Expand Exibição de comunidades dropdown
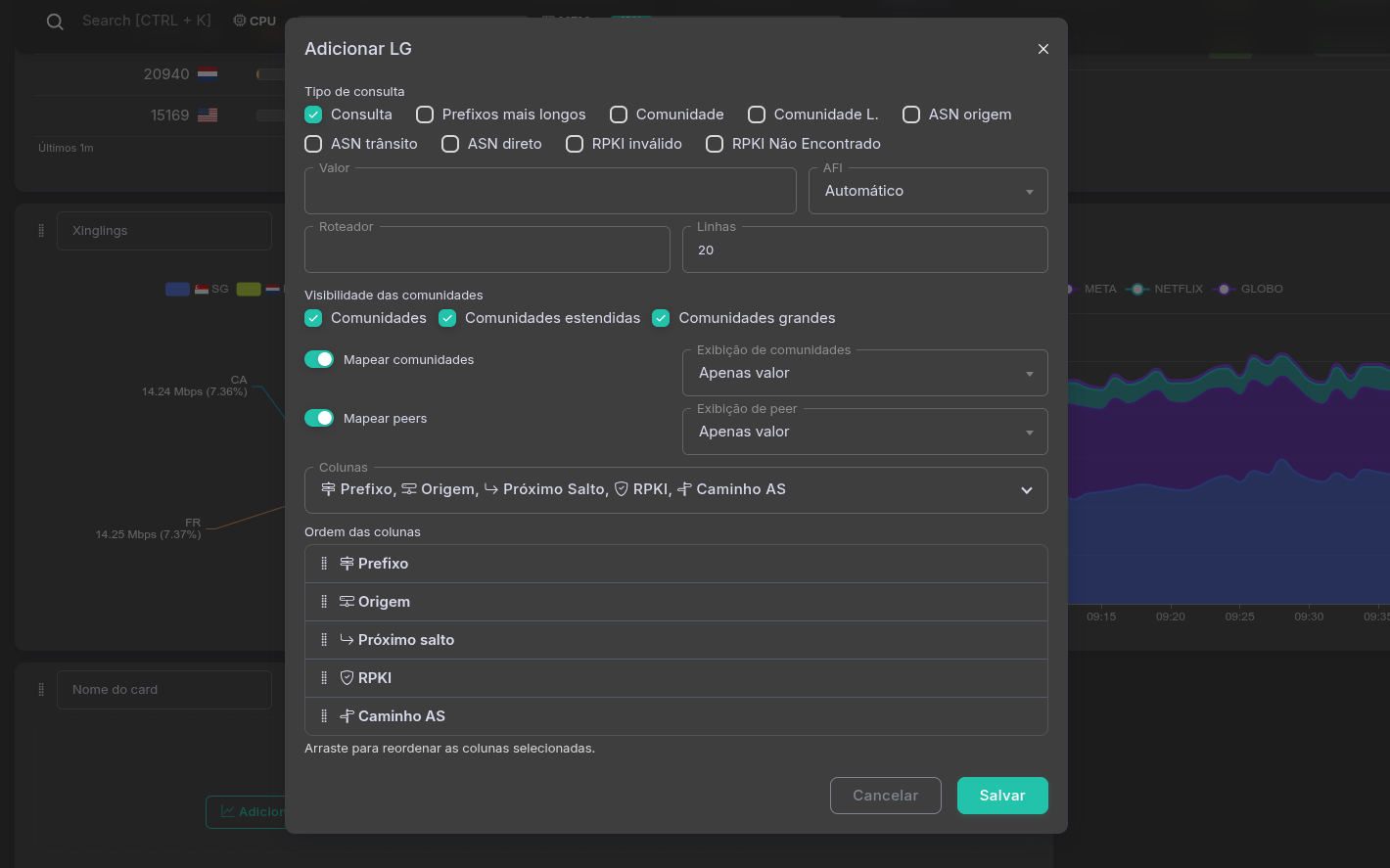The width and height of the screenshot is (1390, 868). click(864, 374)
